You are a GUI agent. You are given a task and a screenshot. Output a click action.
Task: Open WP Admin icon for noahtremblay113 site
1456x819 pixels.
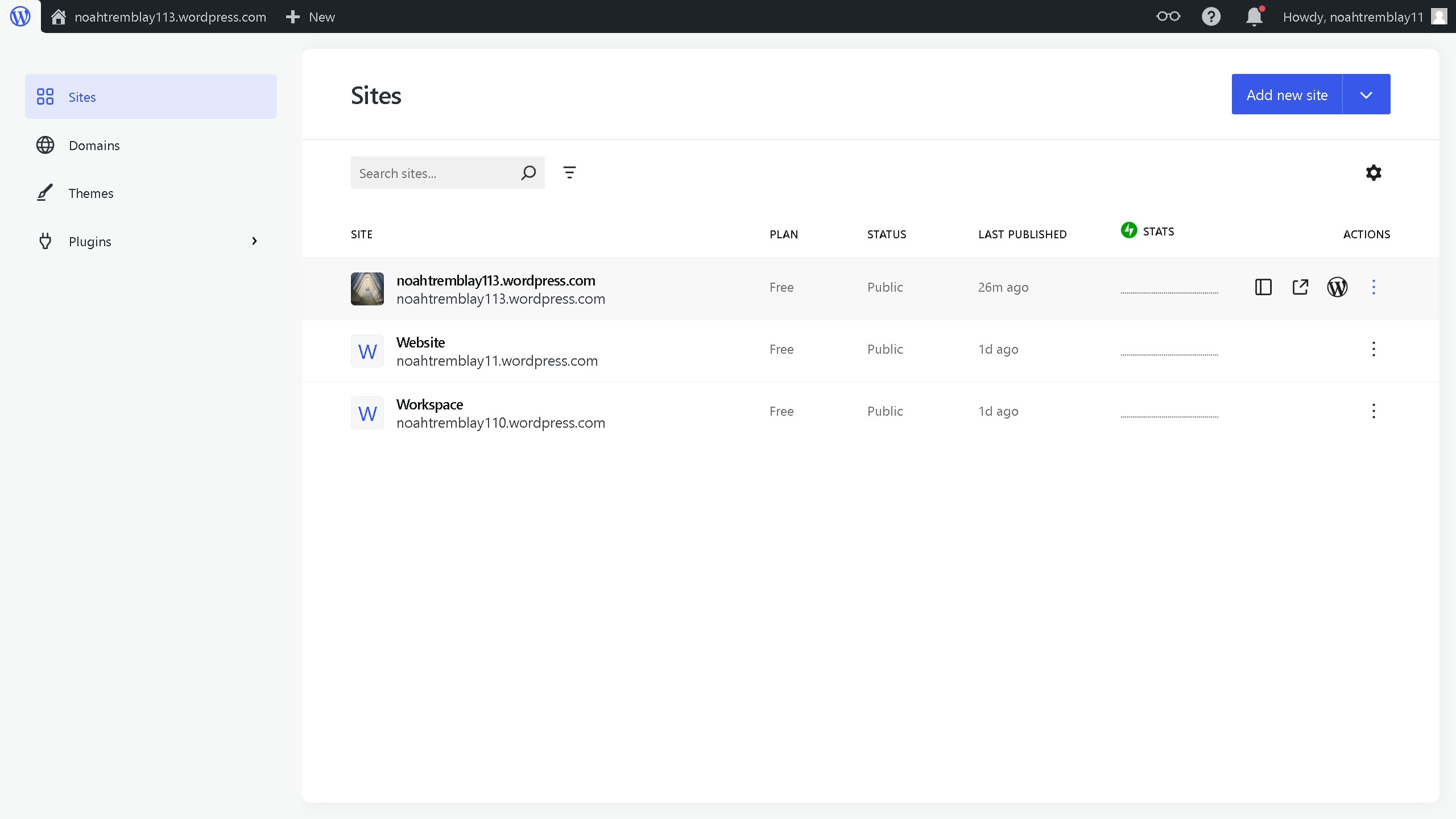point(1337,287)
